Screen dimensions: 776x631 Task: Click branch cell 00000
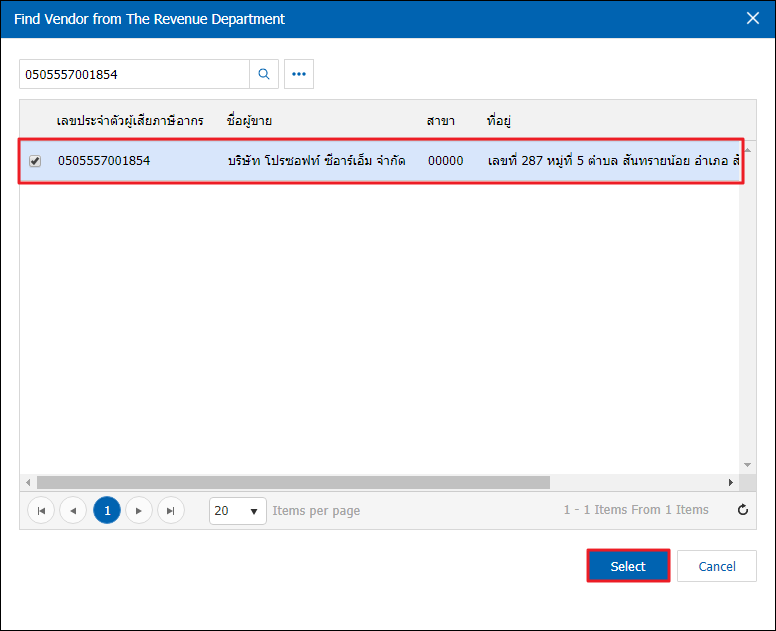tap(445, 161)
